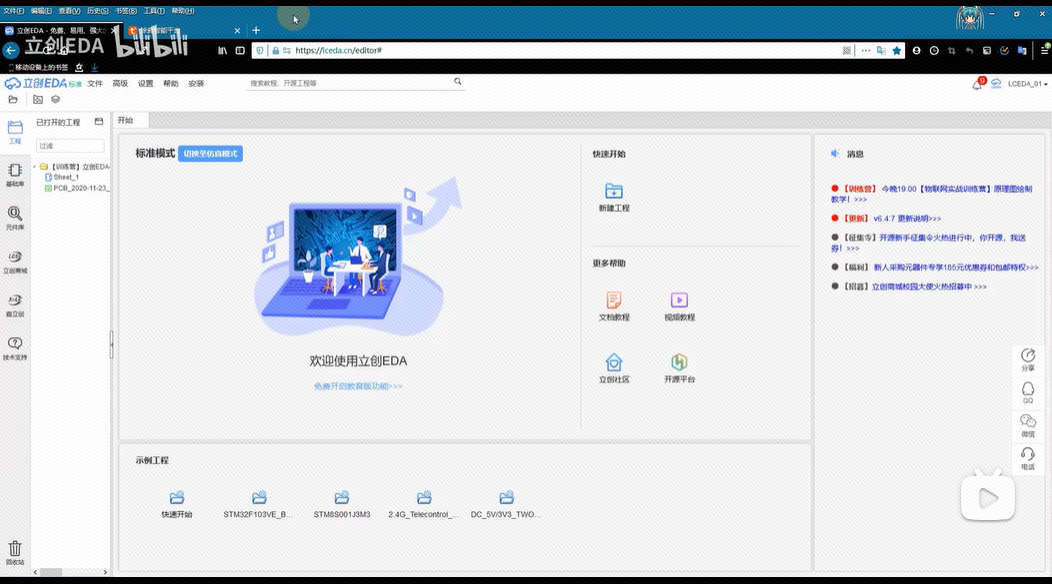Open the 【征集令】开源新手征集令 message link
The height and width of the screenshot is (584, 1052).
tap(929, 242)
